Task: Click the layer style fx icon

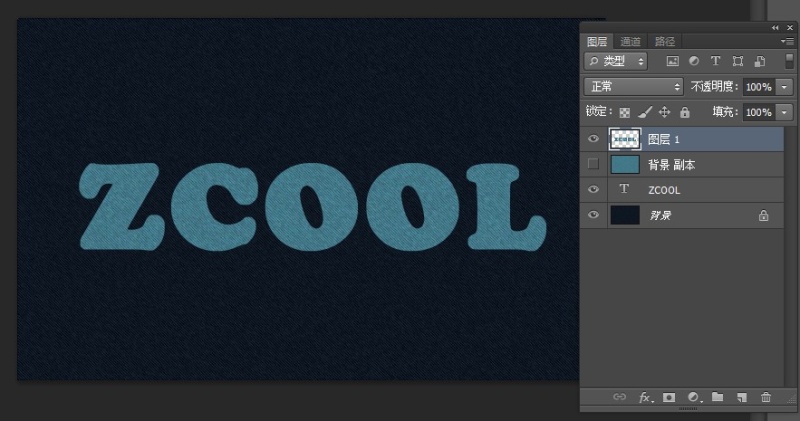Action: tap(645, 397)
